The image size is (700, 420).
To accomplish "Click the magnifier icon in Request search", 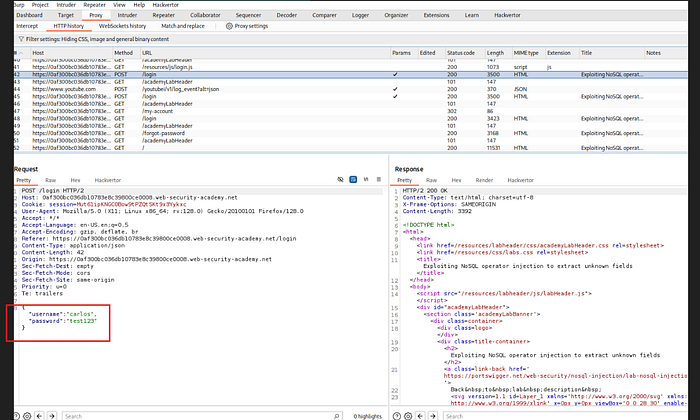I will click(x=336, y=416).
